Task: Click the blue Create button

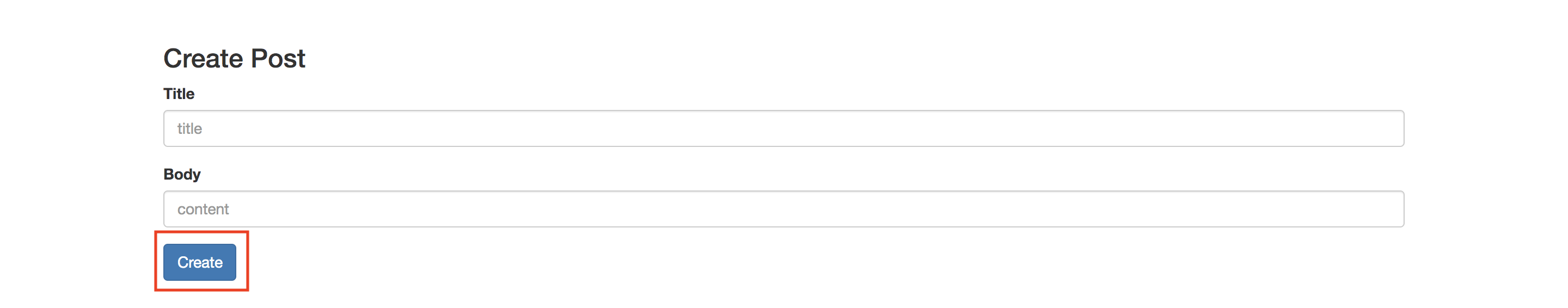Action: tap(200, 262)
